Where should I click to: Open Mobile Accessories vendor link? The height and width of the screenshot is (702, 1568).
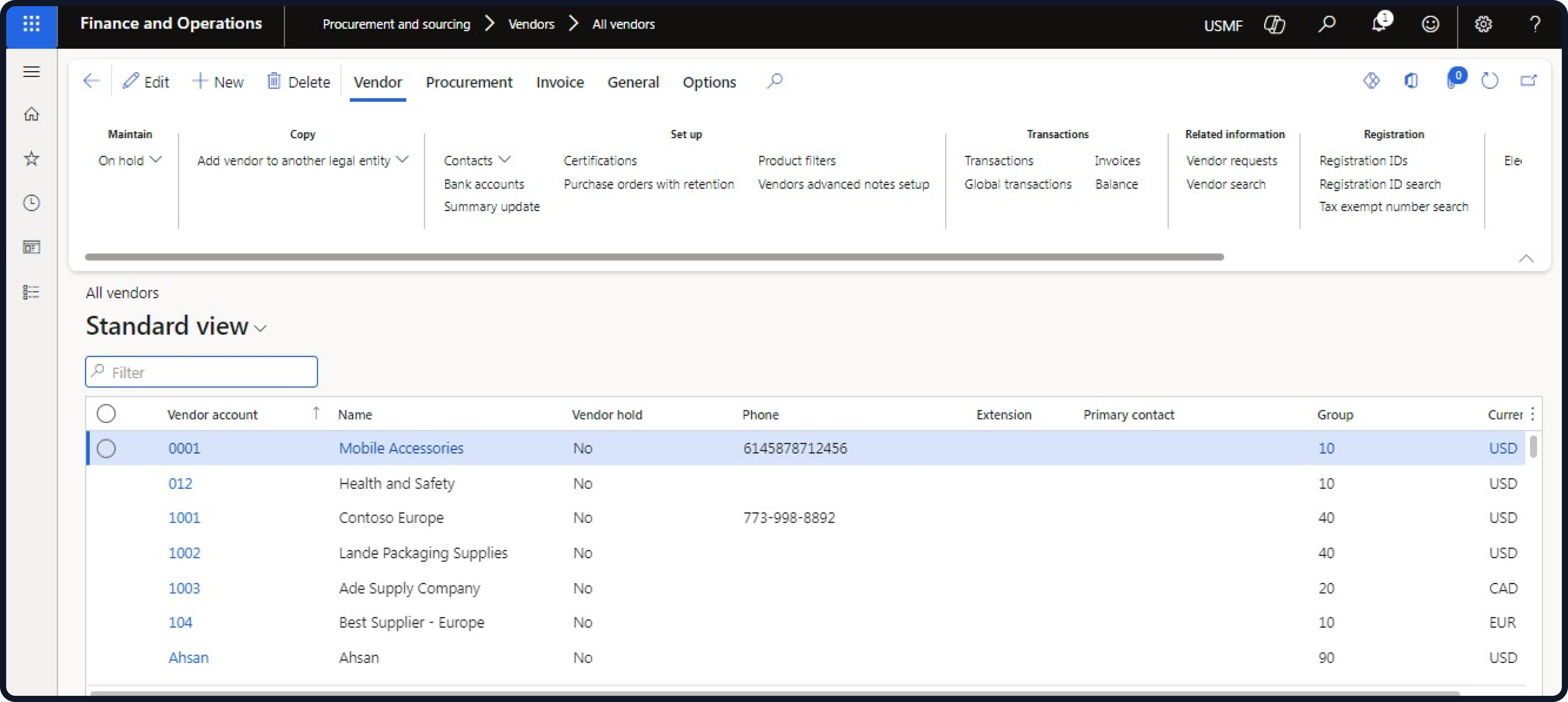401,448
